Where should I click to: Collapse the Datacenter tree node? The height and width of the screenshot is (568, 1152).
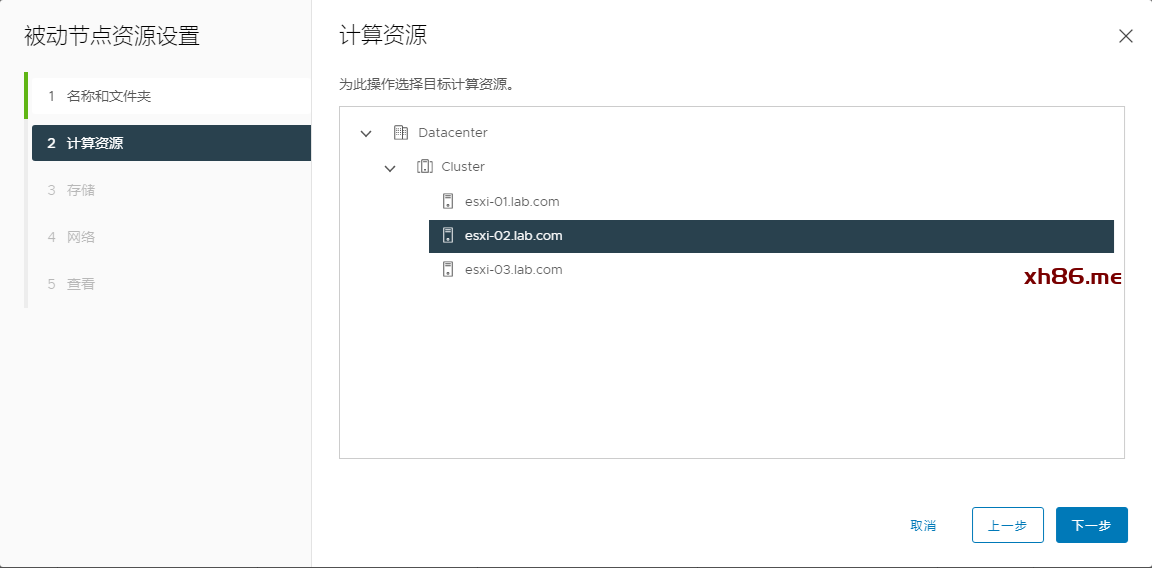click(366, 133)
